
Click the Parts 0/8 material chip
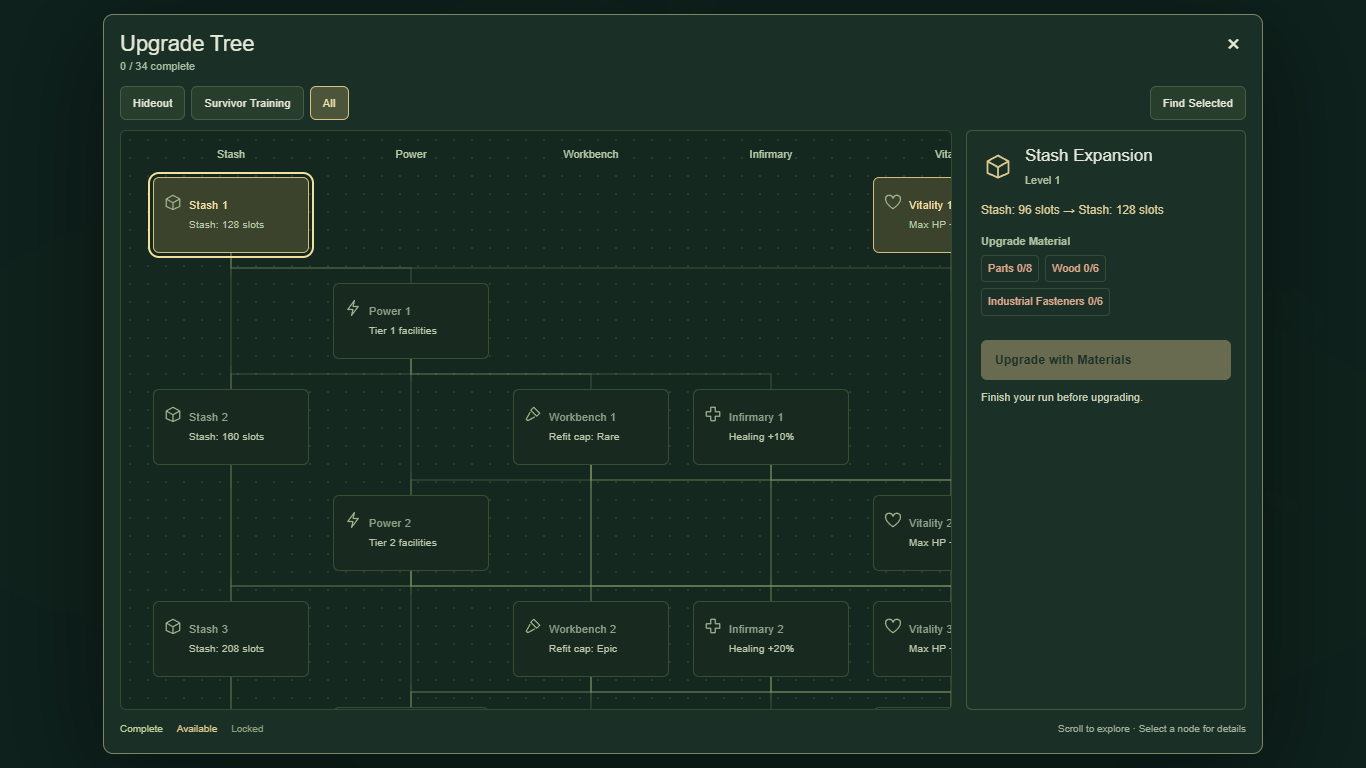tap(1009, 268)
